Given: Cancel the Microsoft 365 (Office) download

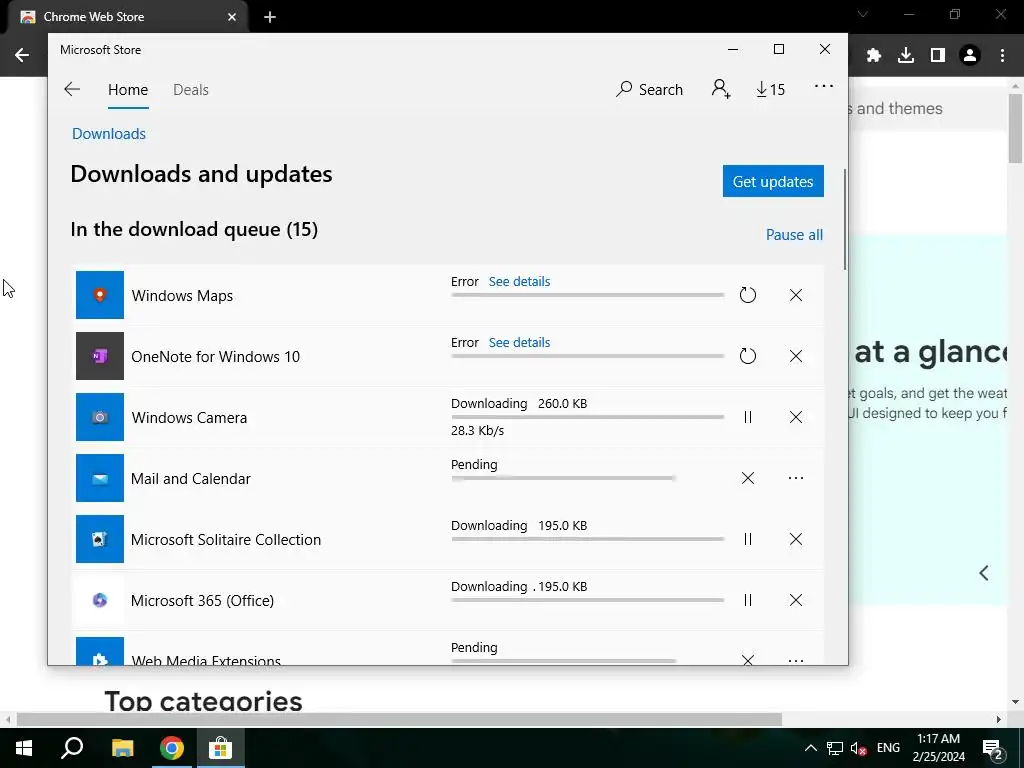Looking at the screenshot, I should coord(795,600).
